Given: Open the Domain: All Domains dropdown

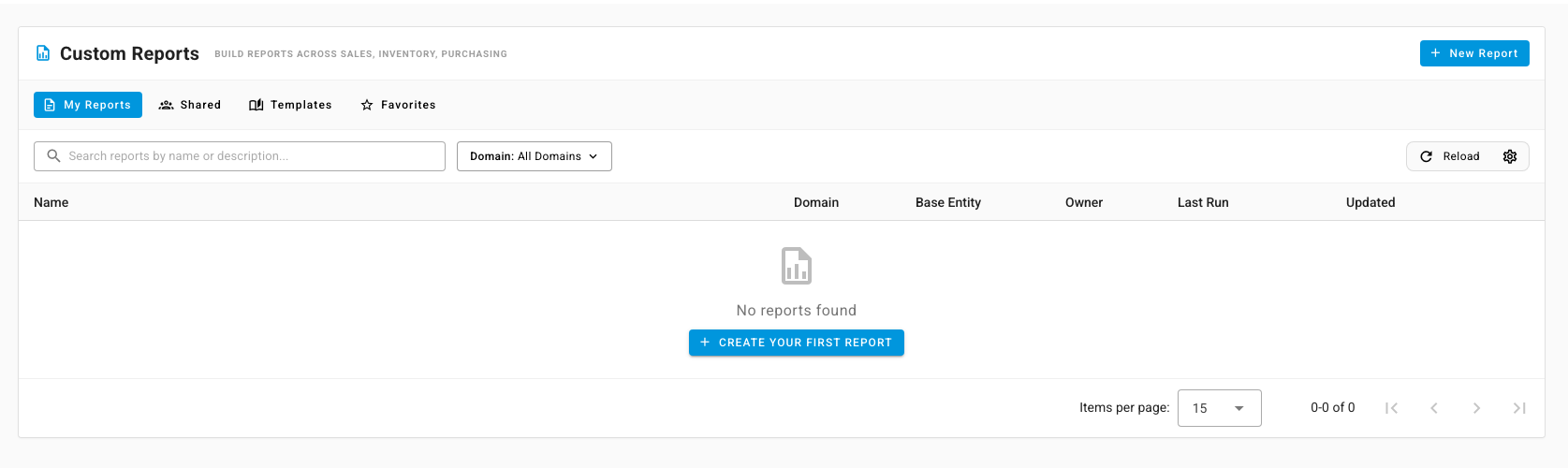Looking at the screenshot, I should click(x=535, y=156).
